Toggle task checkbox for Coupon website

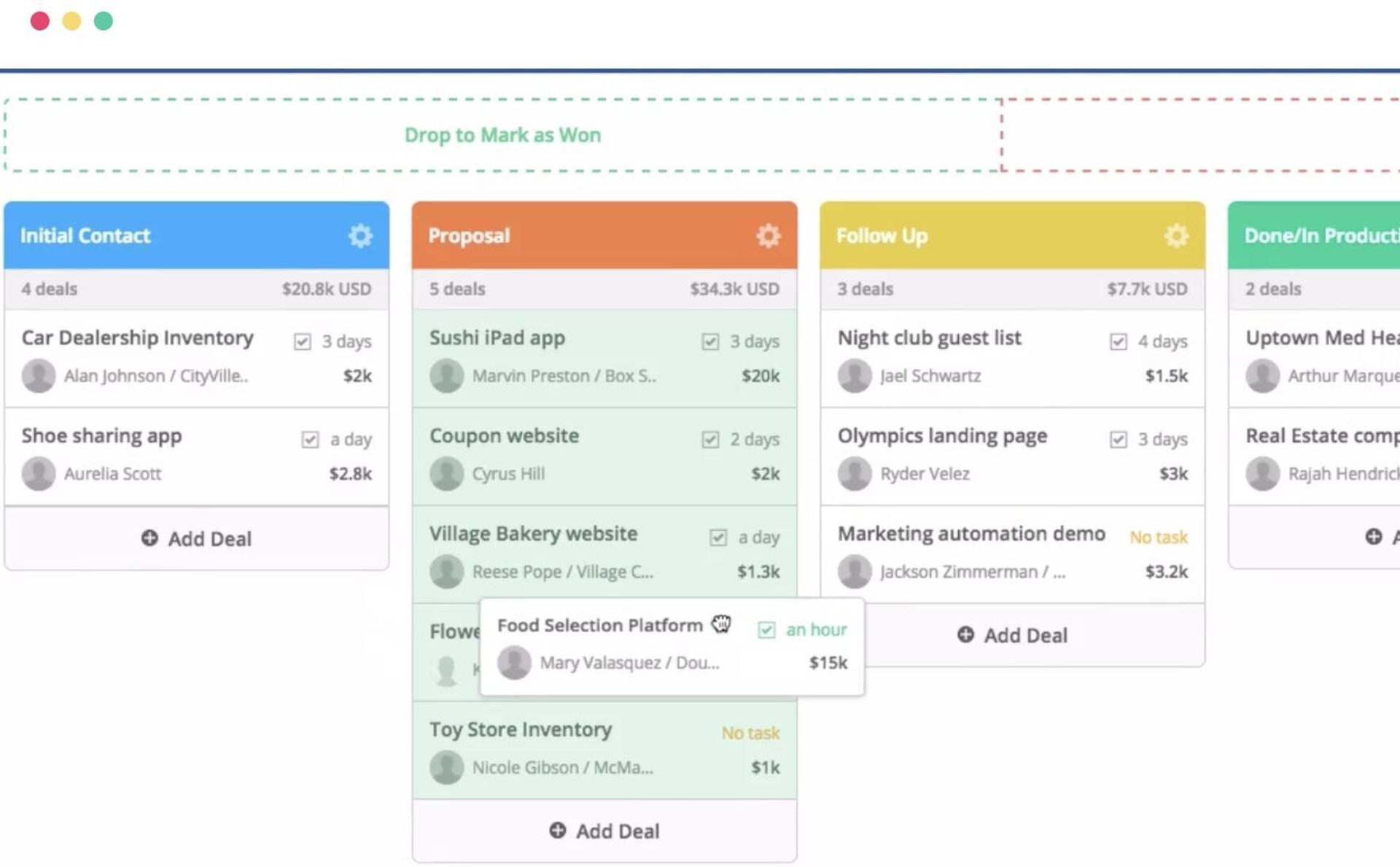(710, 439)
